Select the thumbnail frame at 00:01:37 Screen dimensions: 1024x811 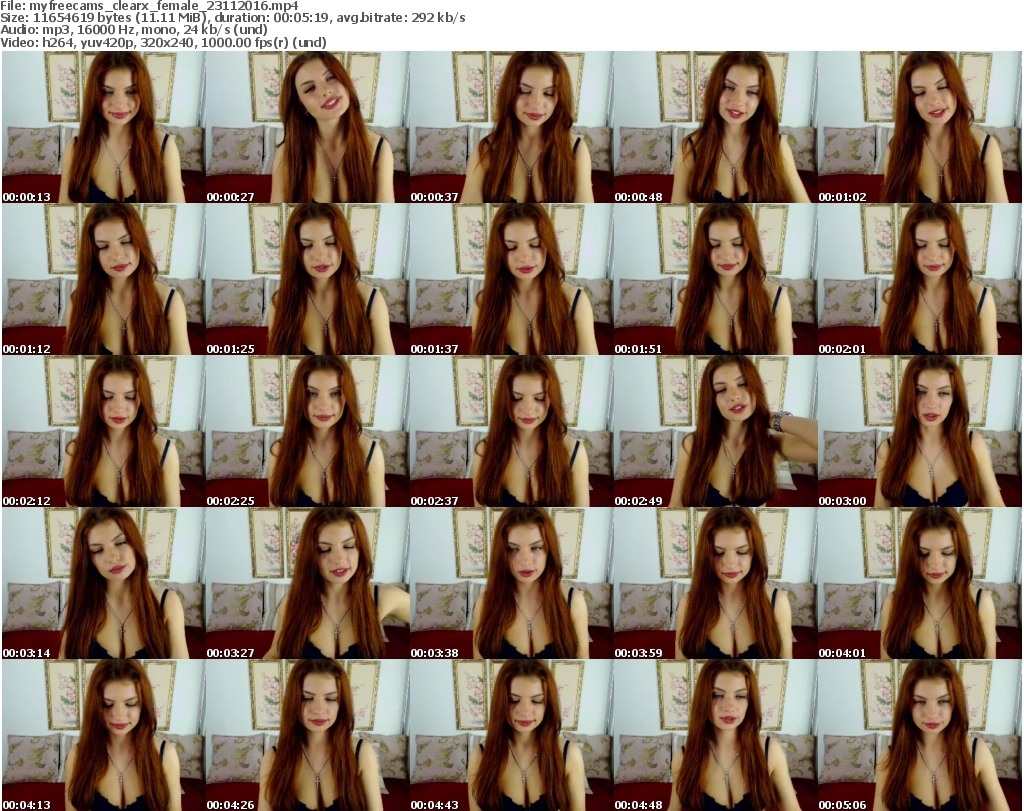(511, 279)
